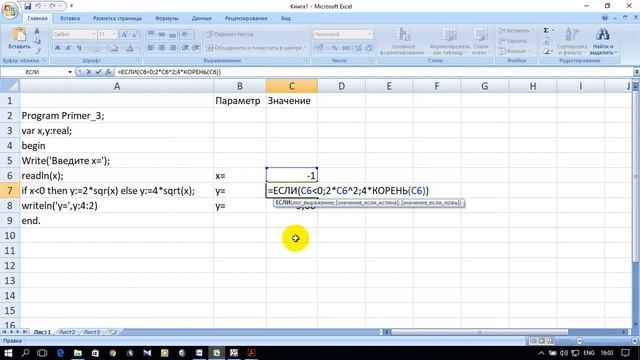
Task: Click inside the formula bar text
Action: pyautogui.click(x=169, y=72)
